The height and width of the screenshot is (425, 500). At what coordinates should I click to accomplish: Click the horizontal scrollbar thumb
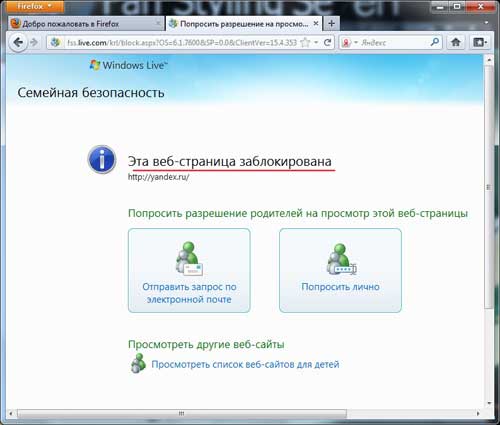[x=182, y=414]
